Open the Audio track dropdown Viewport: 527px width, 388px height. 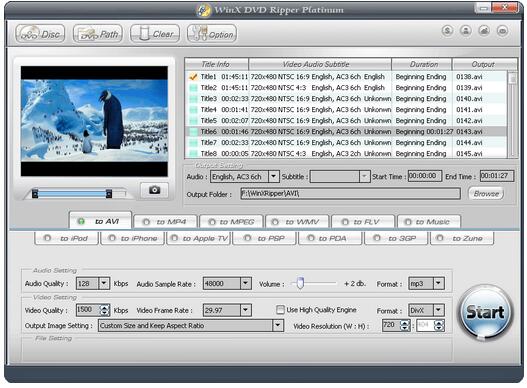click(x=274, y=177)
